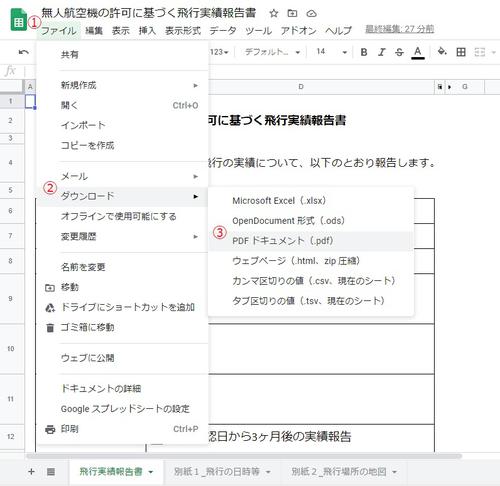Open the 表示形式 menu
500x486 pixels.
point(183,31)
